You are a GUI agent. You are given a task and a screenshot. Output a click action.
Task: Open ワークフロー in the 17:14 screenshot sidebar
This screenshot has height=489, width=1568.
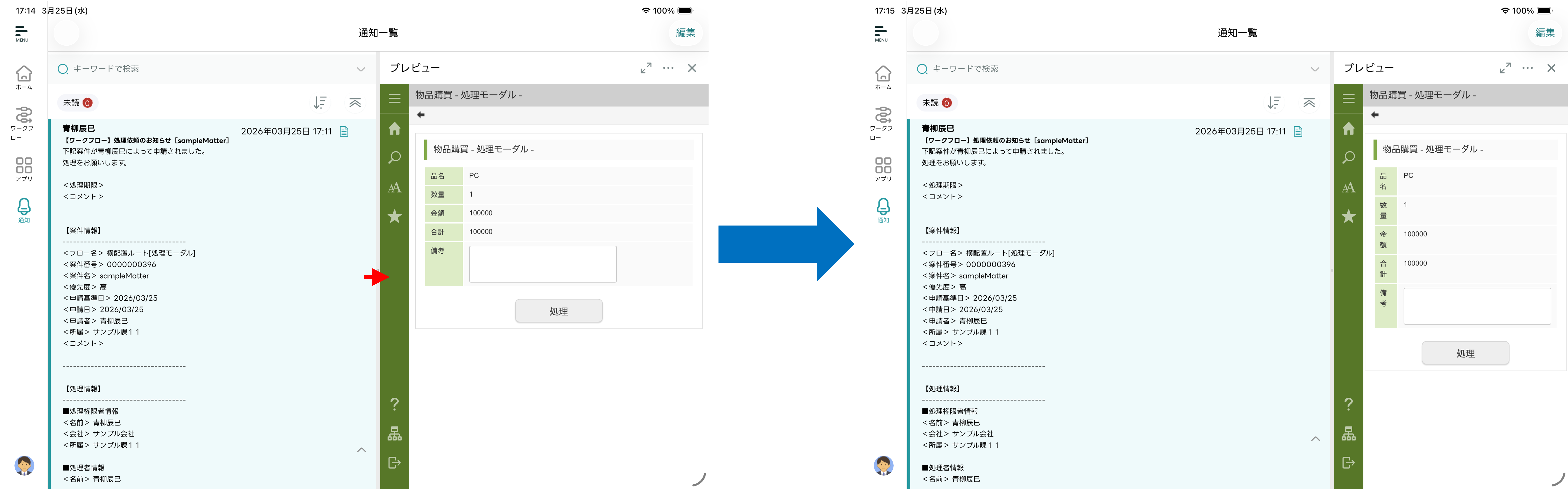point(23,124)
